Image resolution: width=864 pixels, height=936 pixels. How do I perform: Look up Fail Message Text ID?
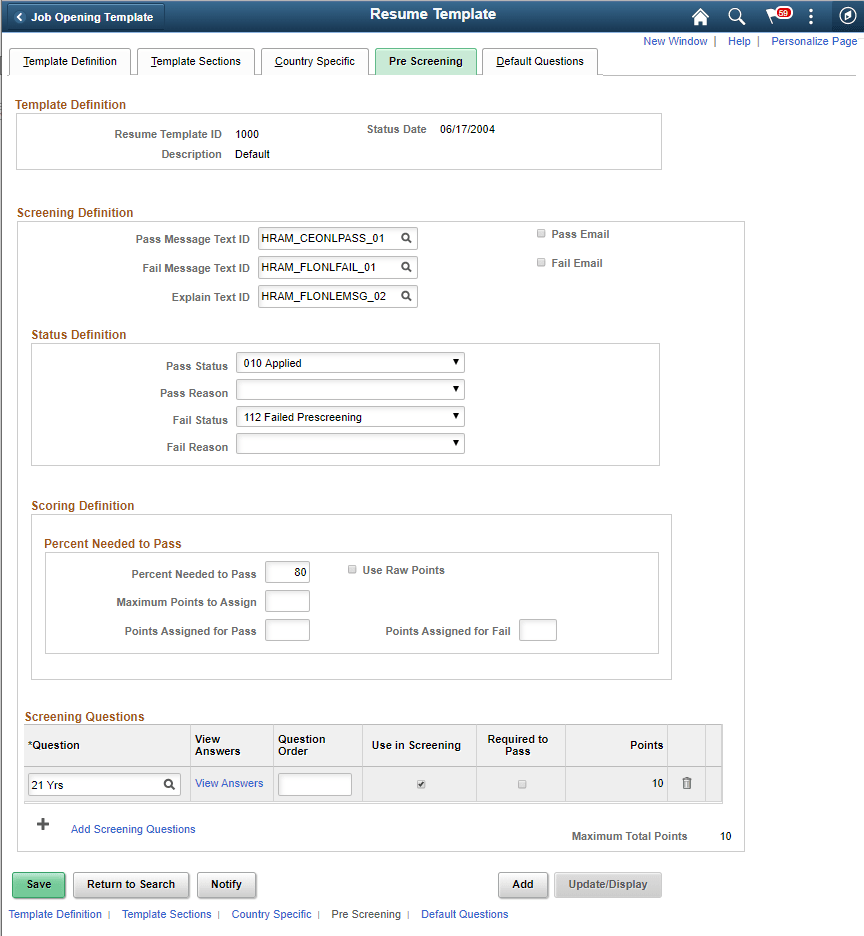click(x=406, y=267)
